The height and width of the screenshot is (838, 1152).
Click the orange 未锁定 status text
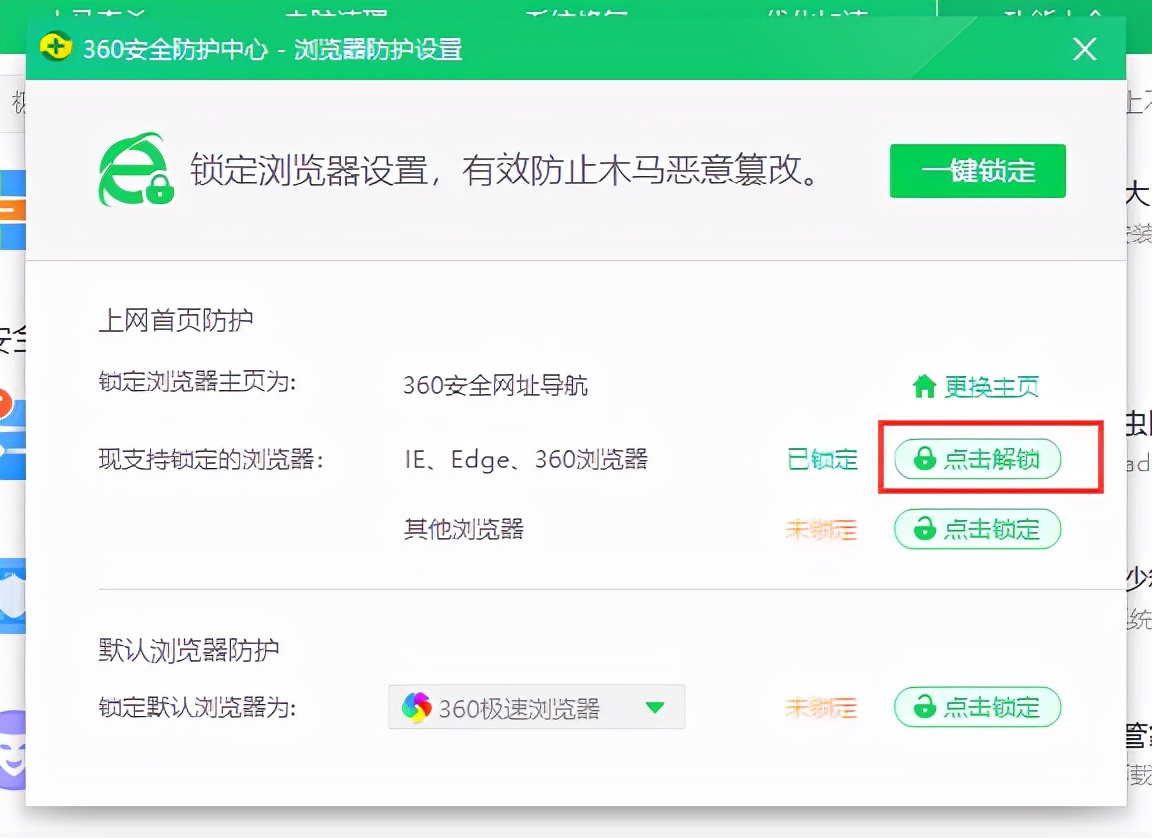point(821,529)
